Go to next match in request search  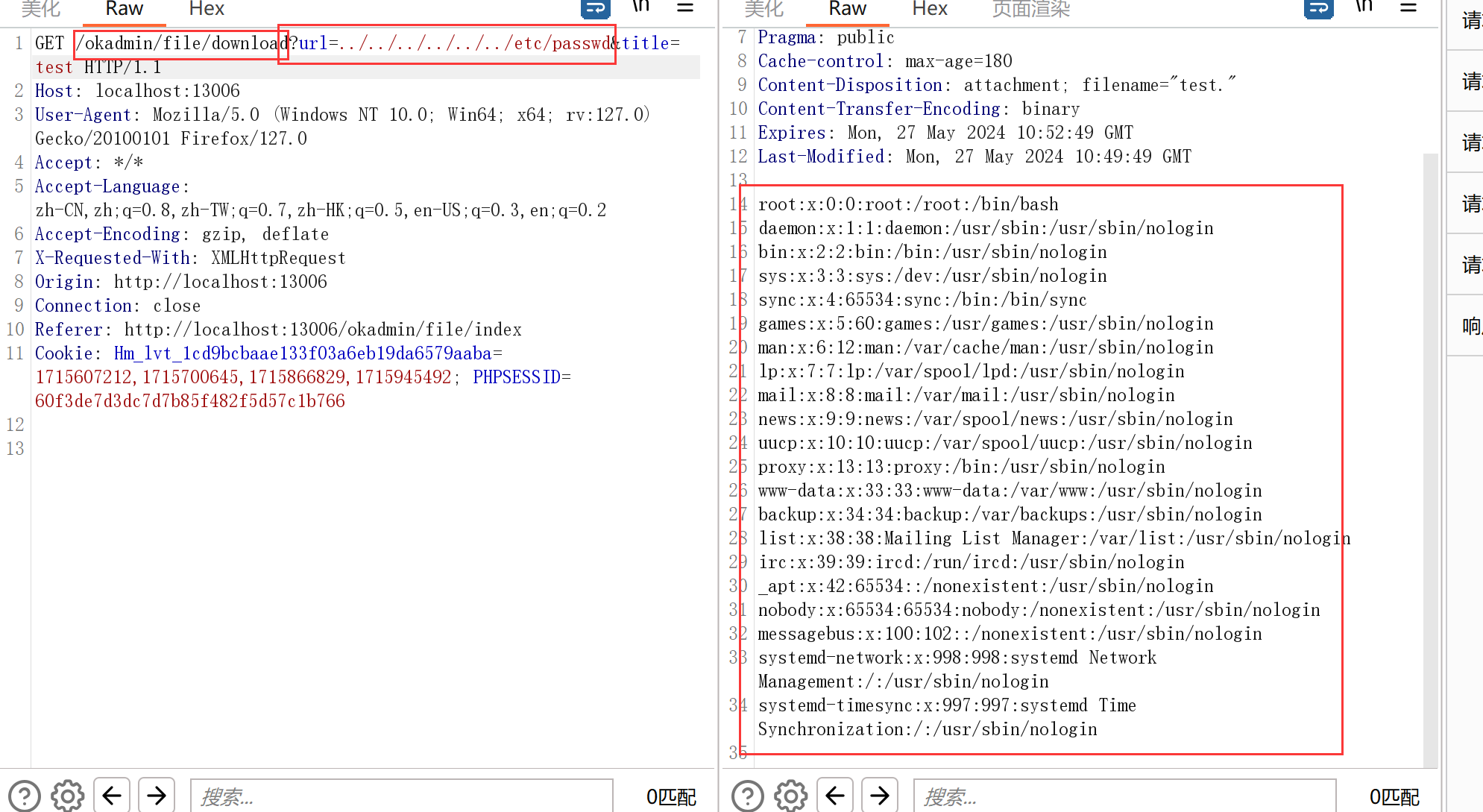[x=157, y=796]
